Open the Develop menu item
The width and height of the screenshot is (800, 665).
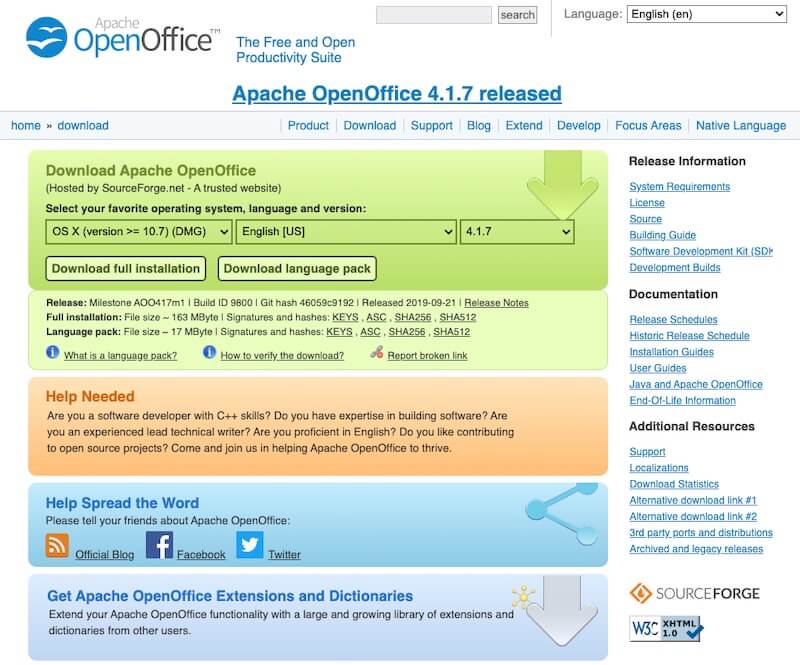pos(579,126)
